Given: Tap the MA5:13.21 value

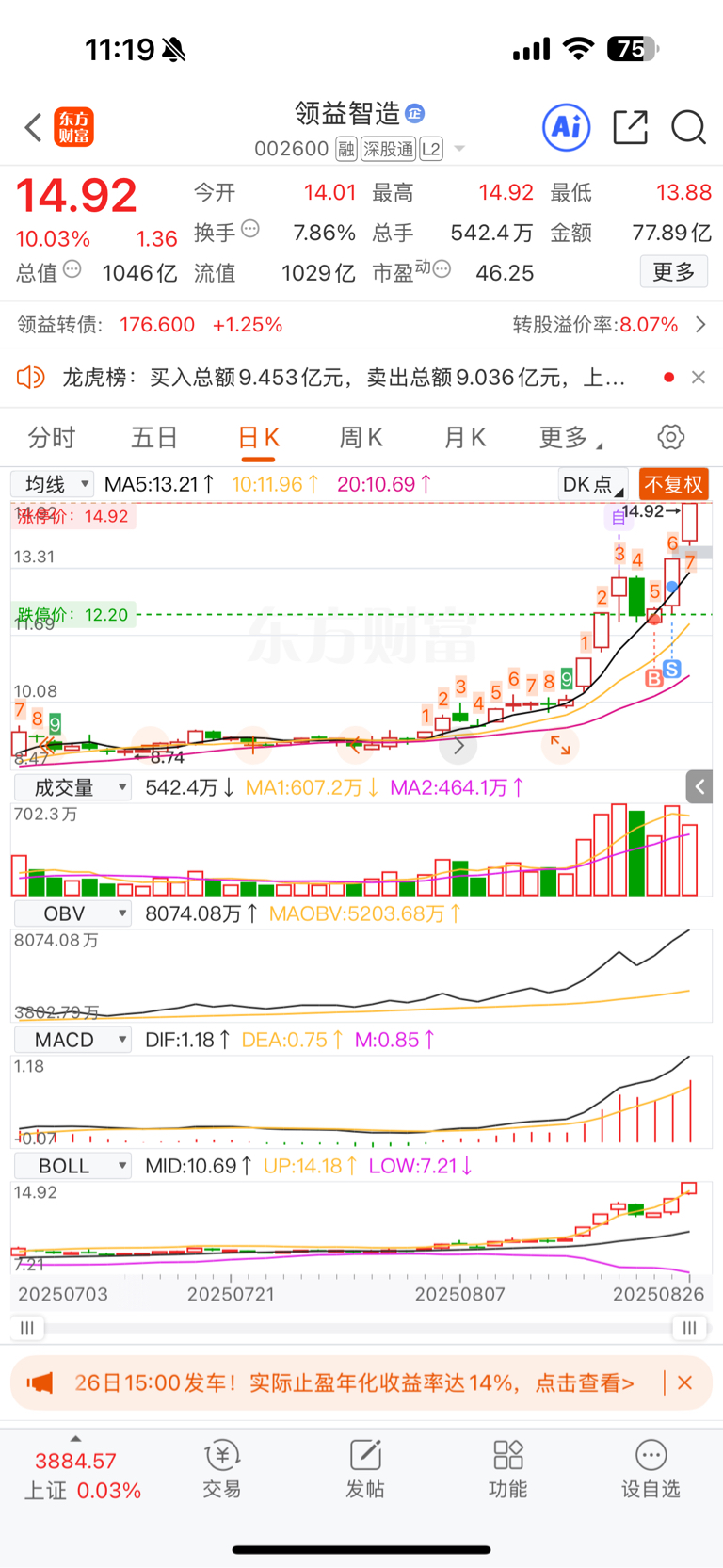Looking at the screenshot, I should coord(159,484).
